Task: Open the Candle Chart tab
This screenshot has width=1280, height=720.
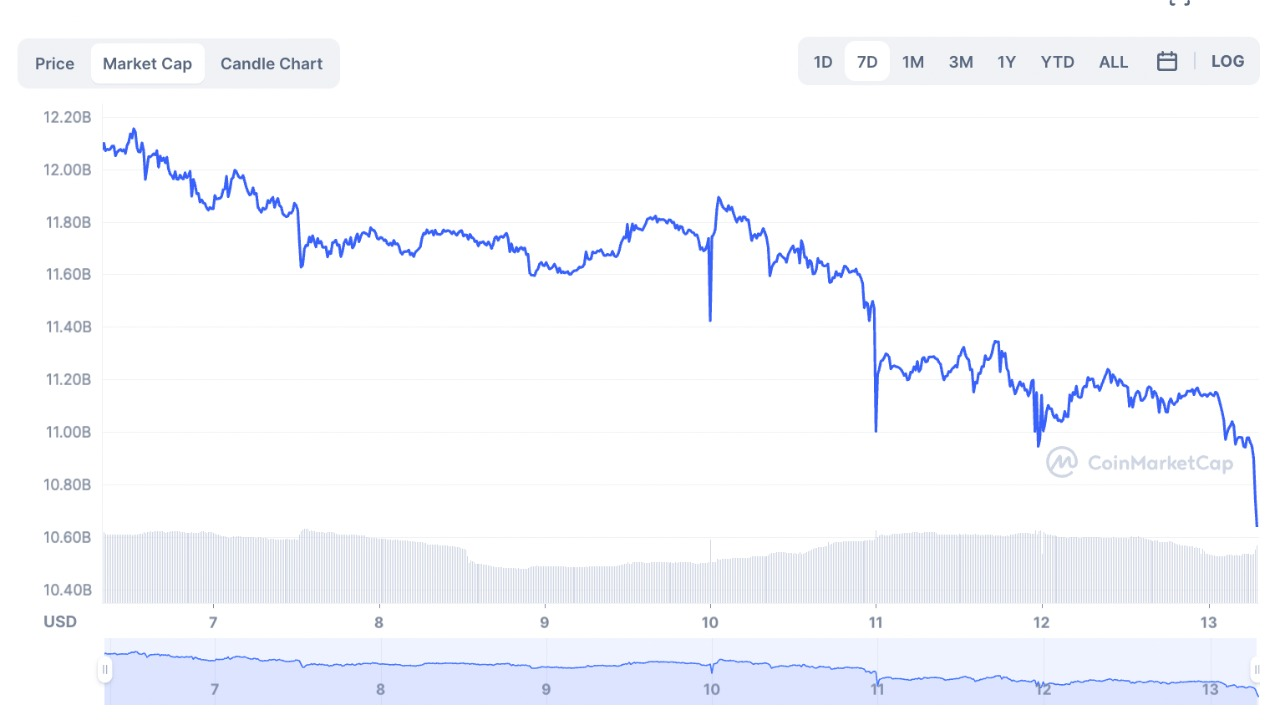Action: pyautogui.click(x=271, y=64)
